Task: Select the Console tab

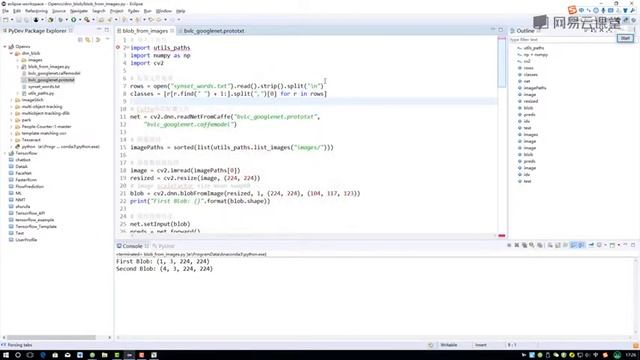Action: [132, 246]
